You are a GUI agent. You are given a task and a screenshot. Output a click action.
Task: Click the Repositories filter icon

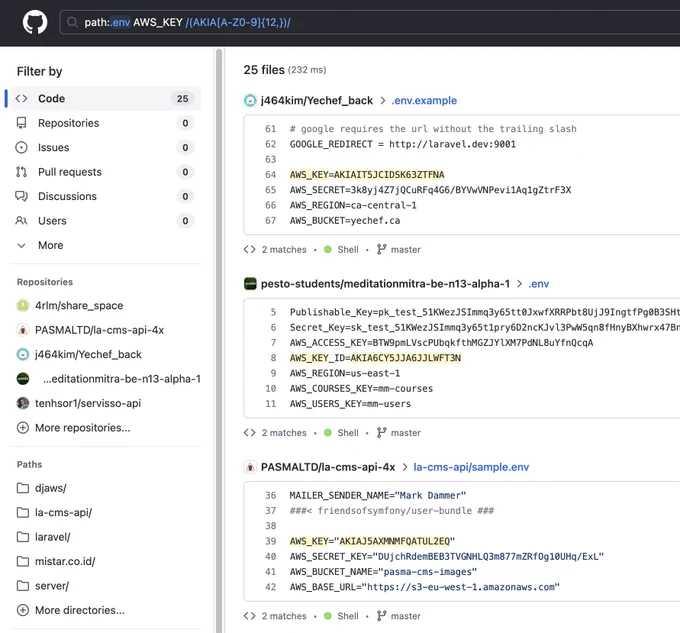coord(21,123)
